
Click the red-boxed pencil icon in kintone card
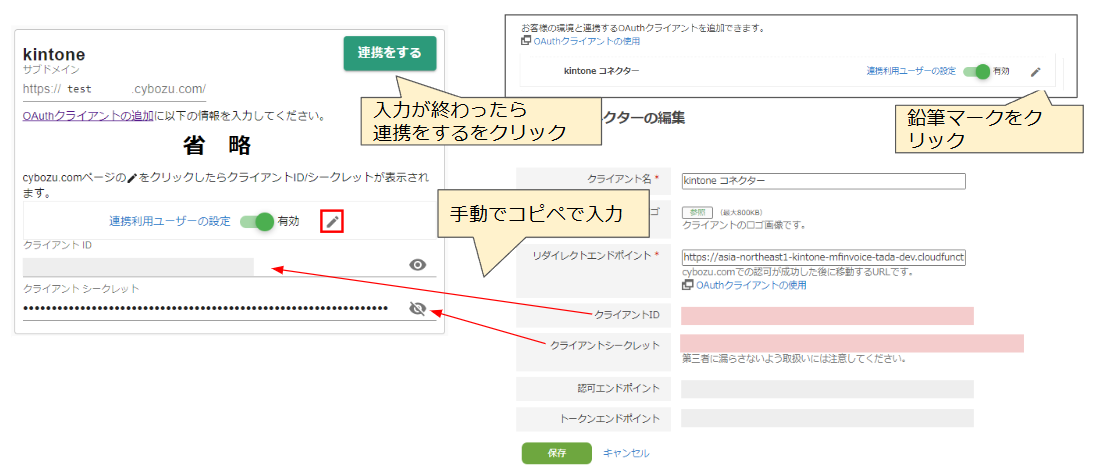[333, 223]
